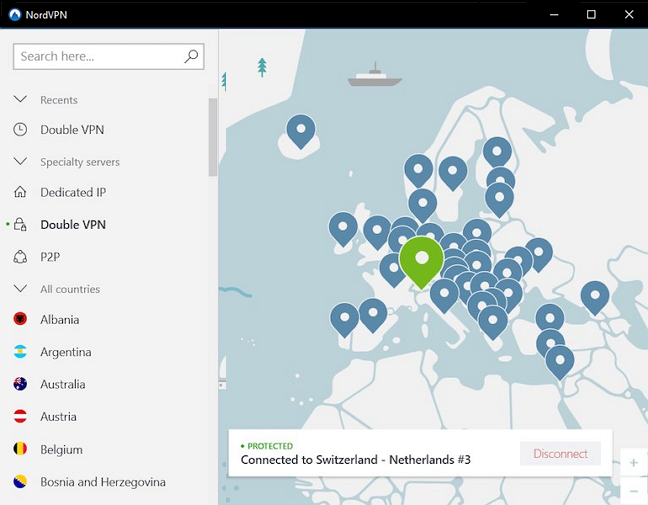This screenshot has width=648, height=505.
Task: Select the Italy map pin
Action: point(444,296)
